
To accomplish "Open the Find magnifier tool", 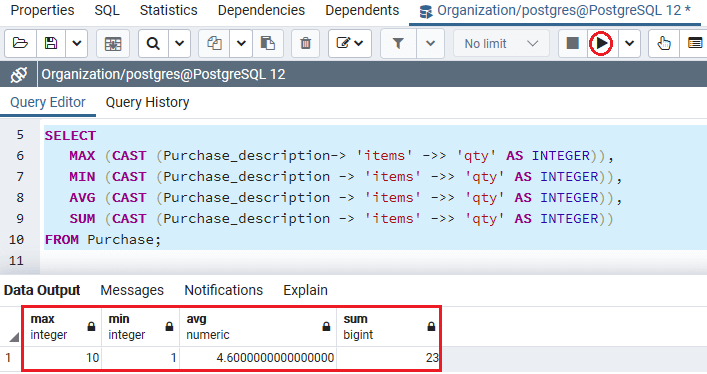I will tap(153, 43).
